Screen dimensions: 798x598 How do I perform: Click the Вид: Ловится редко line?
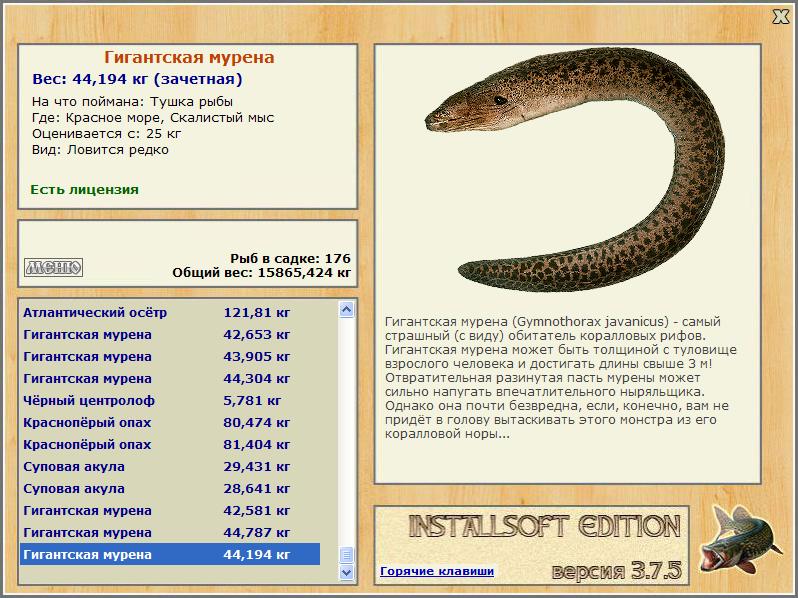coord(100,150)
